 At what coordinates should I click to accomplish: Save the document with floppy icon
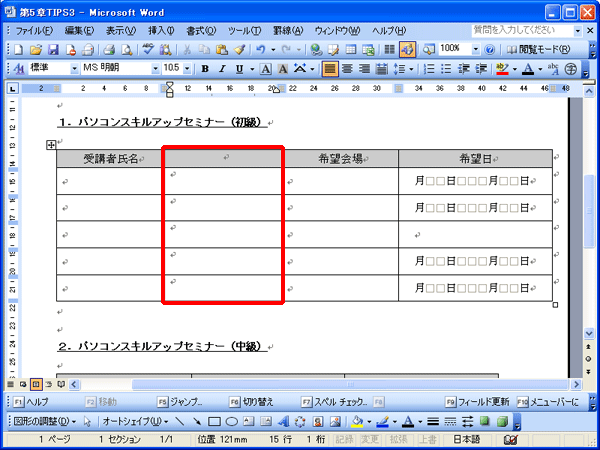[53, 49]
